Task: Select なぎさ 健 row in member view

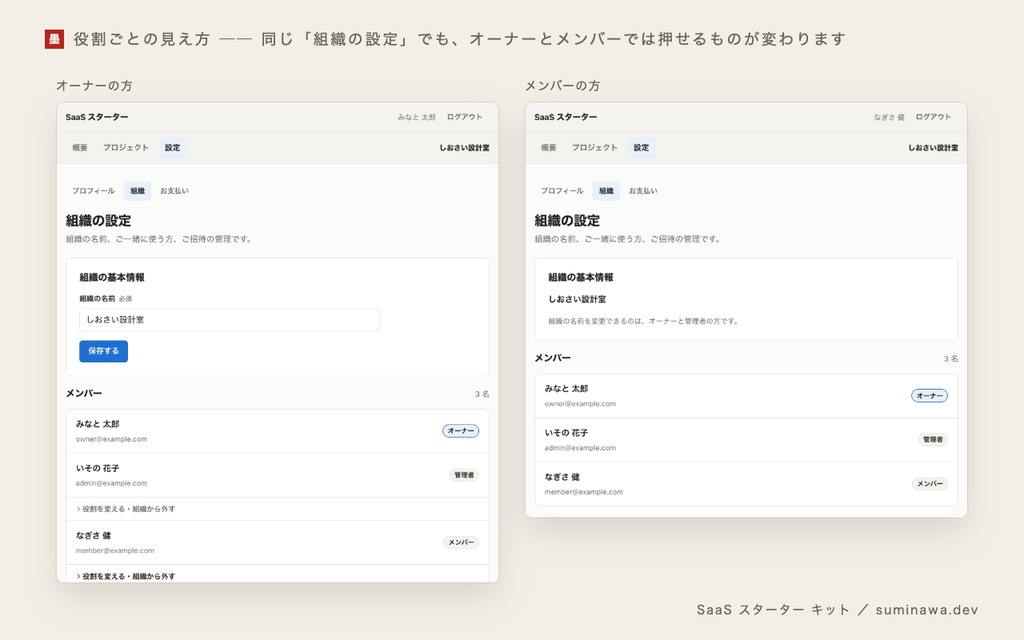Action: tap(746, 484)
